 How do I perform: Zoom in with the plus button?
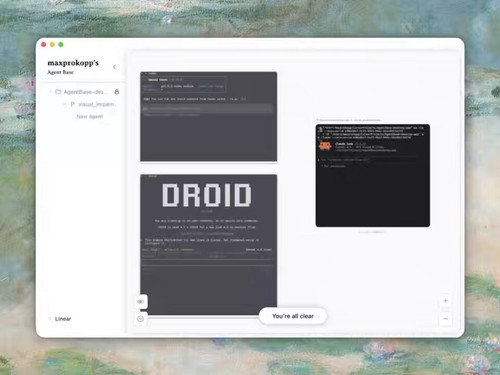(446, 301)
